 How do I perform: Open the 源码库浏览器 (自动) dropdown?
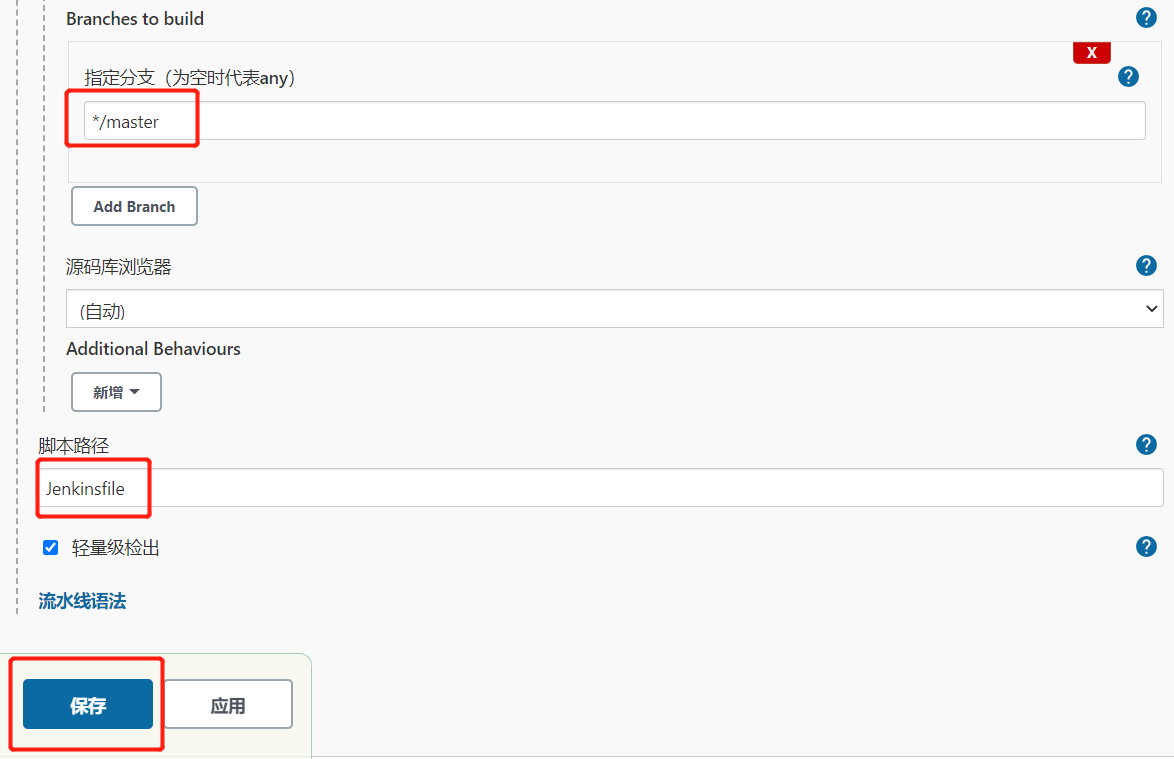tap(600, 309)
